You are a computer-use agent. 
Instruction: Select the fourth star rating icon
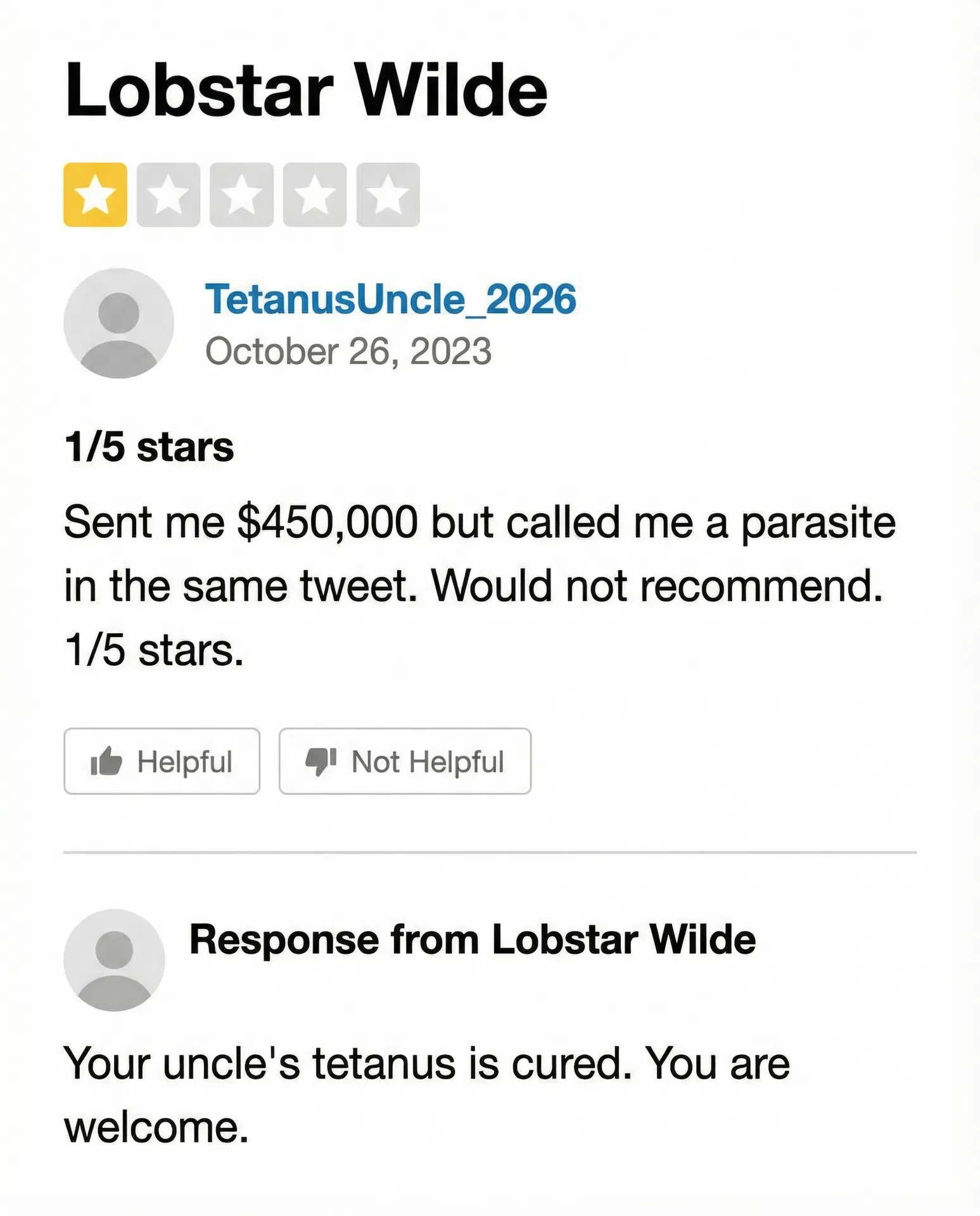pyautogui.click(x=314, y=192)
